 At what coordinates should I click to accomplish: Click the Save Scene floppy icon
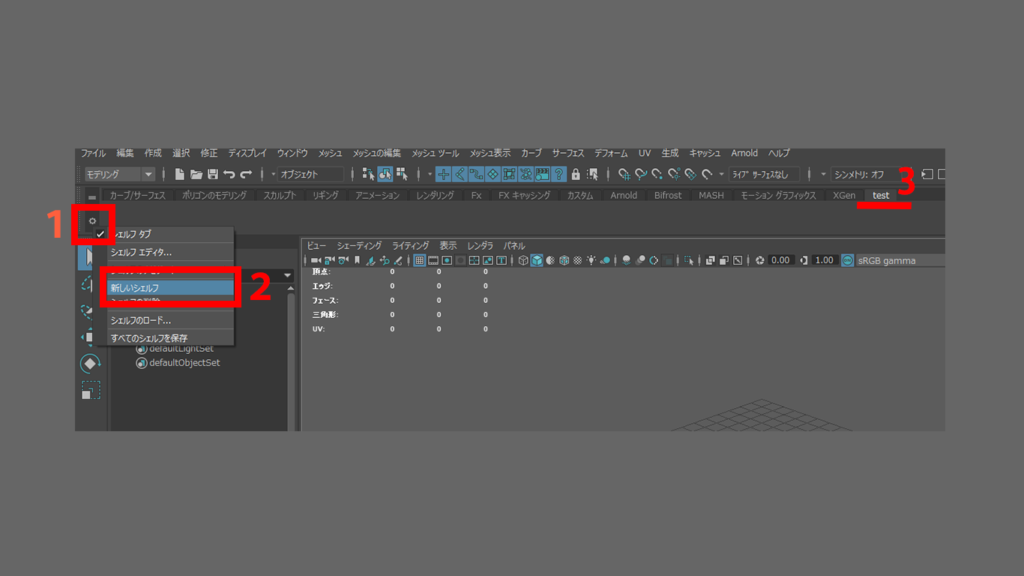click(213, 174)
